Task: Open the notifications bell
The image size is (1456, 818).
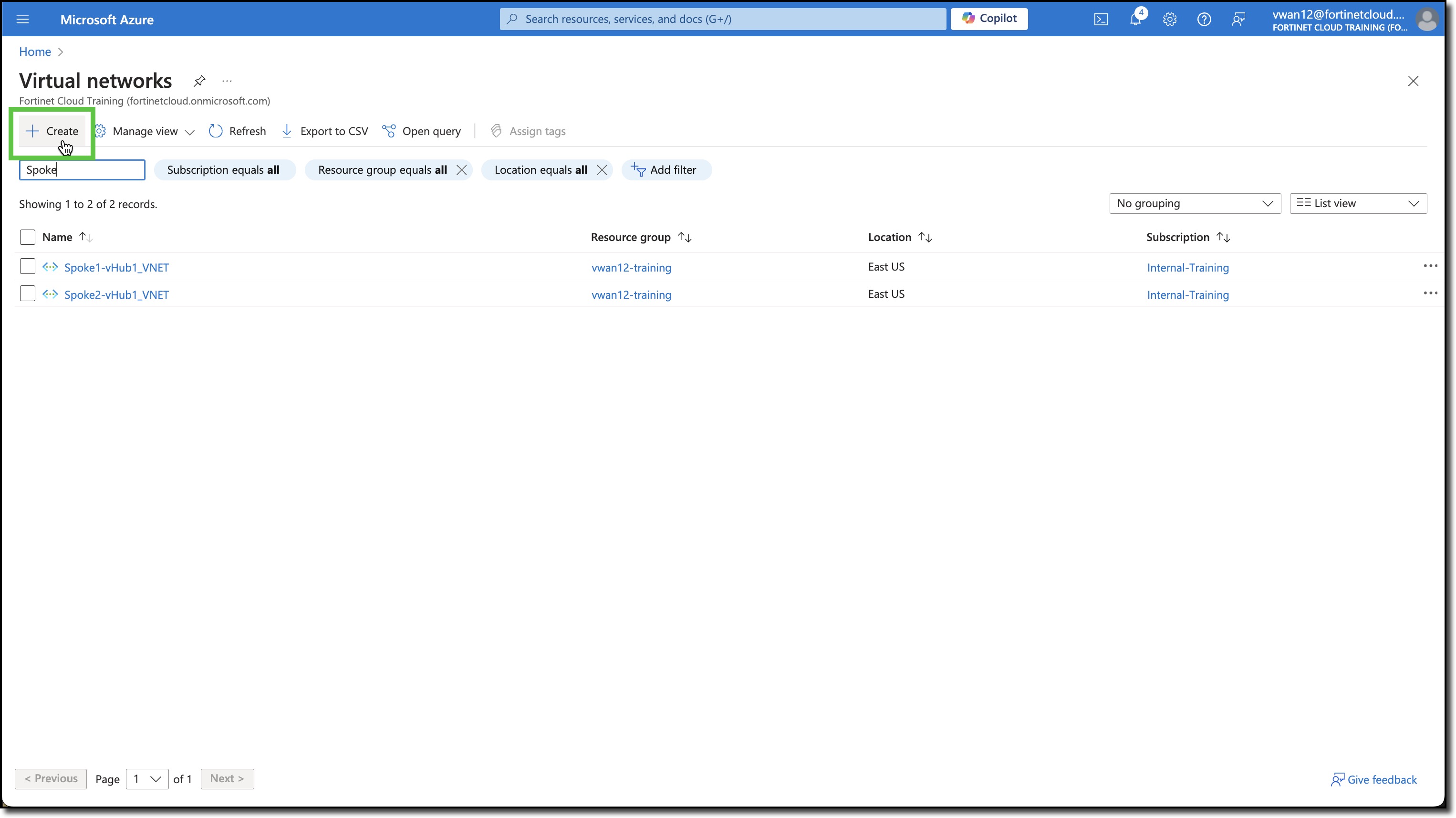Action: [1135, 19]
